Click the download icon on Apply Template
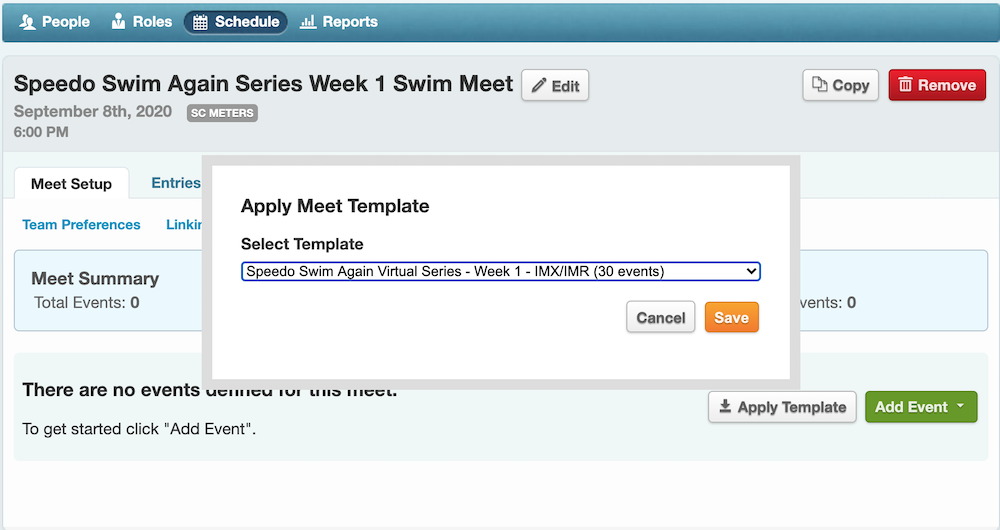1000x530 pixels. (725, 407)
